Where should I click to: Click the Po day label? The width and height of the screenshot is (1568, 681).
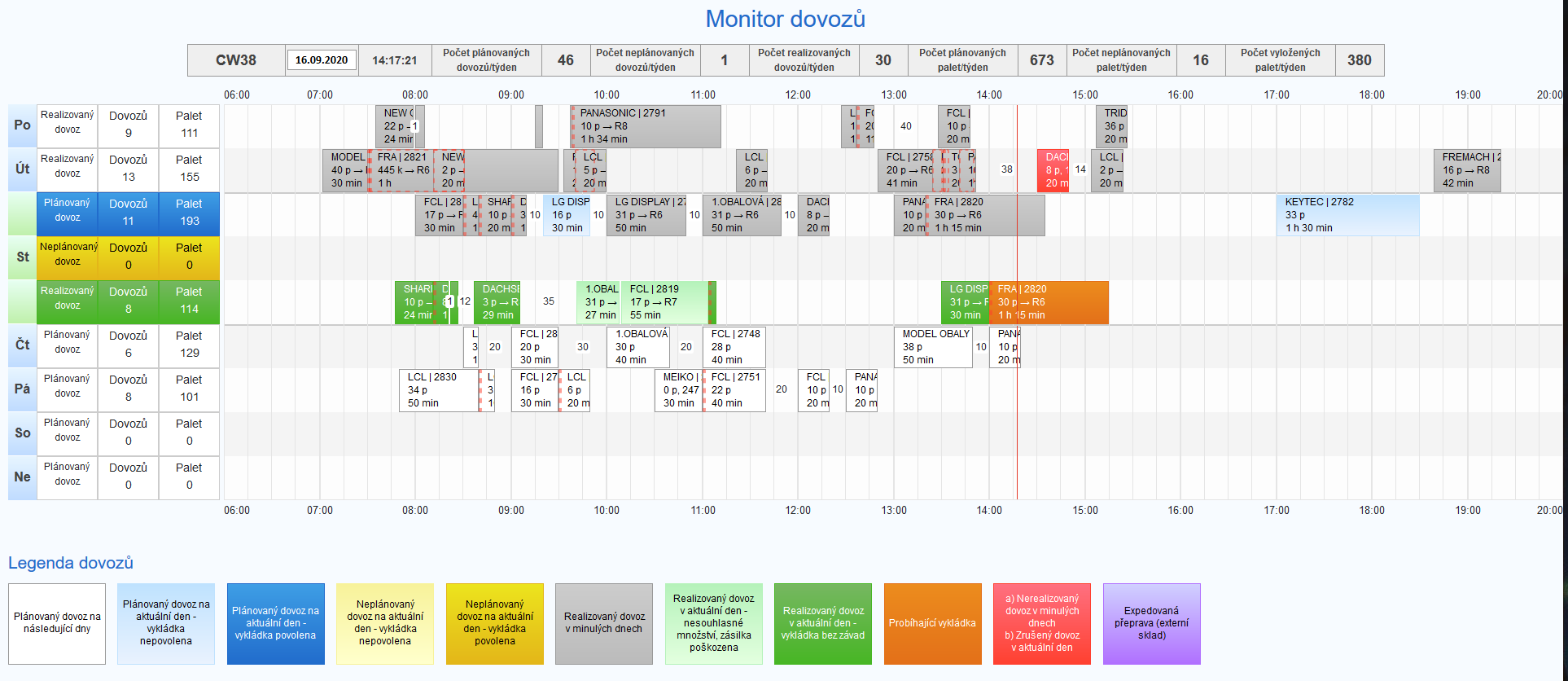click(22, 125)
